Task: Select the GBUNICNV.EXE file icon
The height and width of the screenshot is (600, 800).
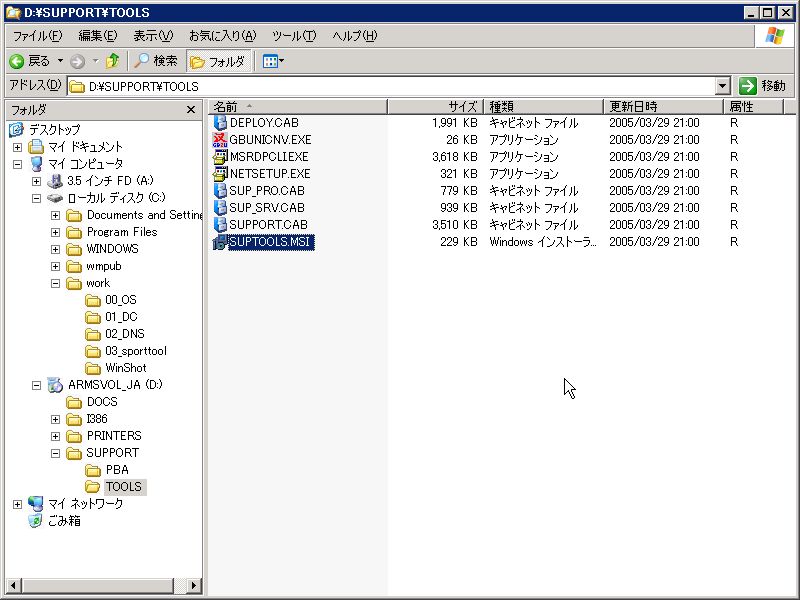Action: (x=220, y=140)
